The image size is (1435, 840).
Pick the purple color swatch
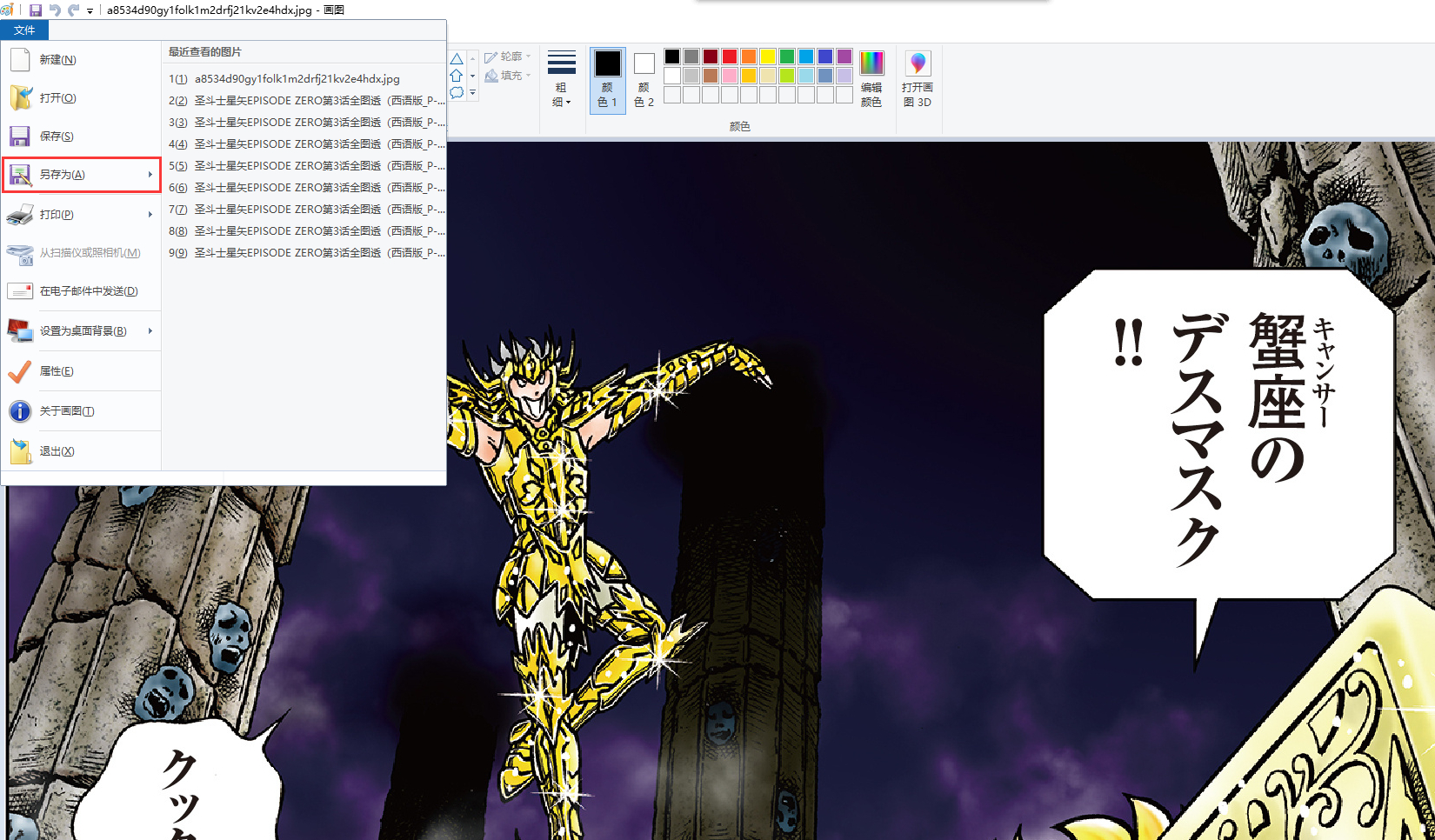coord(844,57)
